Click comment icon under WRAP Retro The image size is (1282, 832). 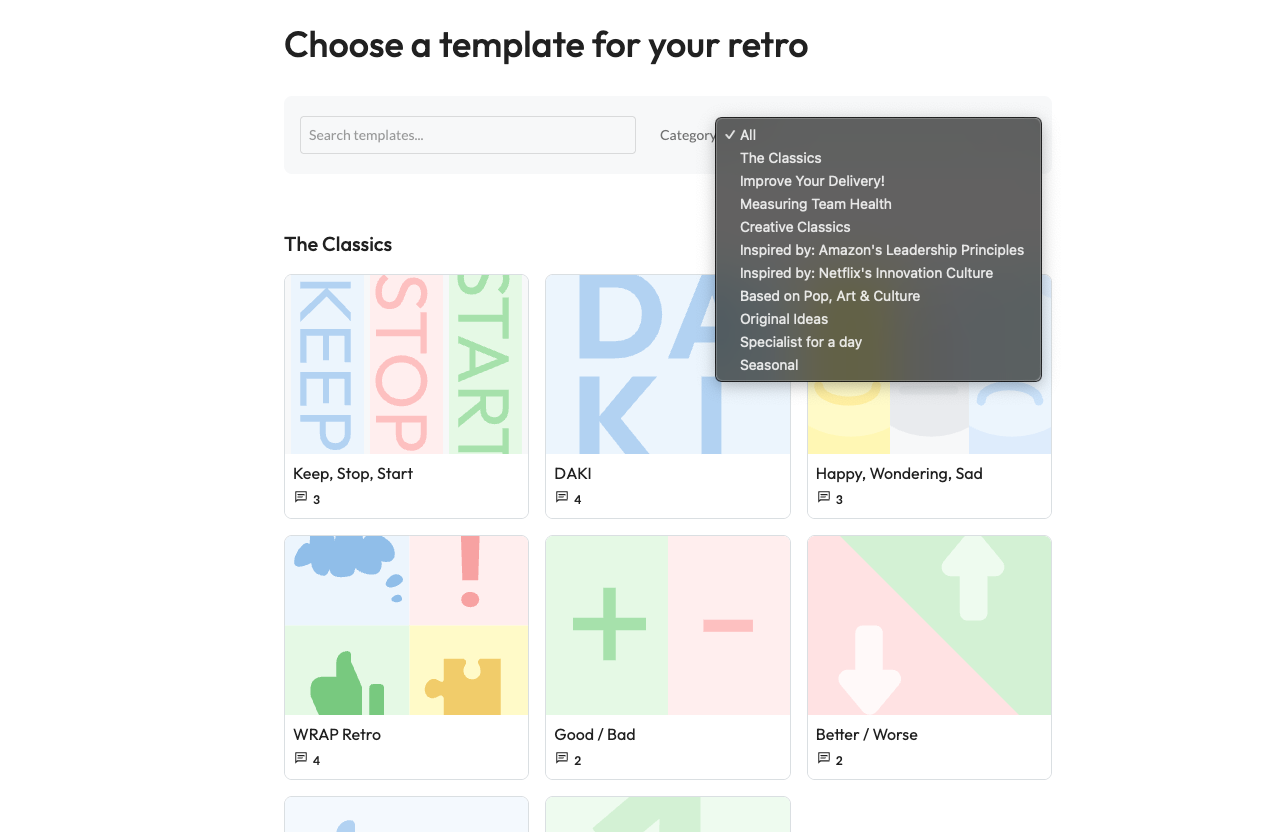(x=300, y=758)
